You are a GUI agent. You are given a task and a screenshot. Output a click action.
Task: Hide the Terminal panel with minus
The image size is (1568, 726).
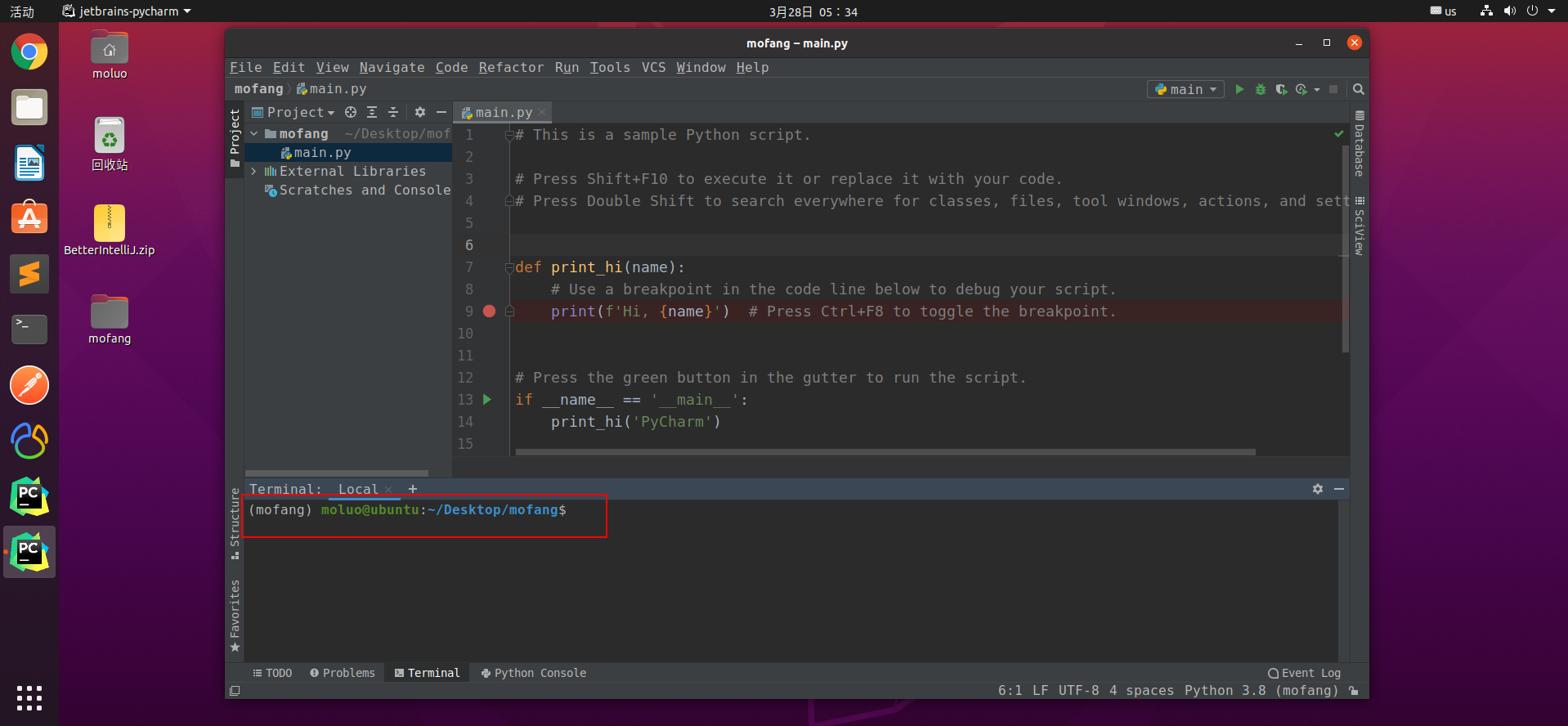pos(1339,489)
